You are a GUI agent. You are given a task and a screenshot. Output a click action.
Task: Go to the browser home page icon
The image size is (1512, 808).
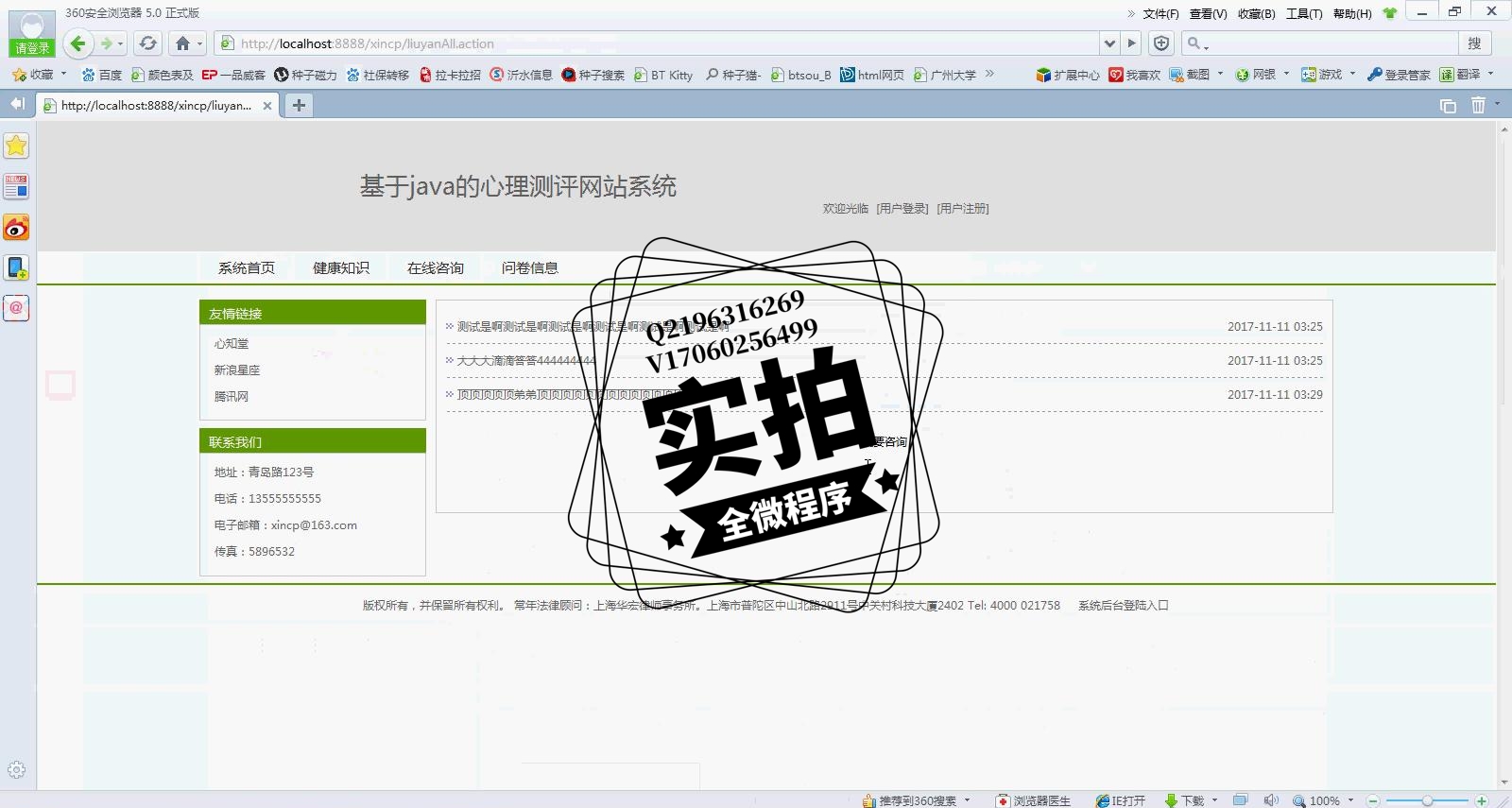pos(183,43)
